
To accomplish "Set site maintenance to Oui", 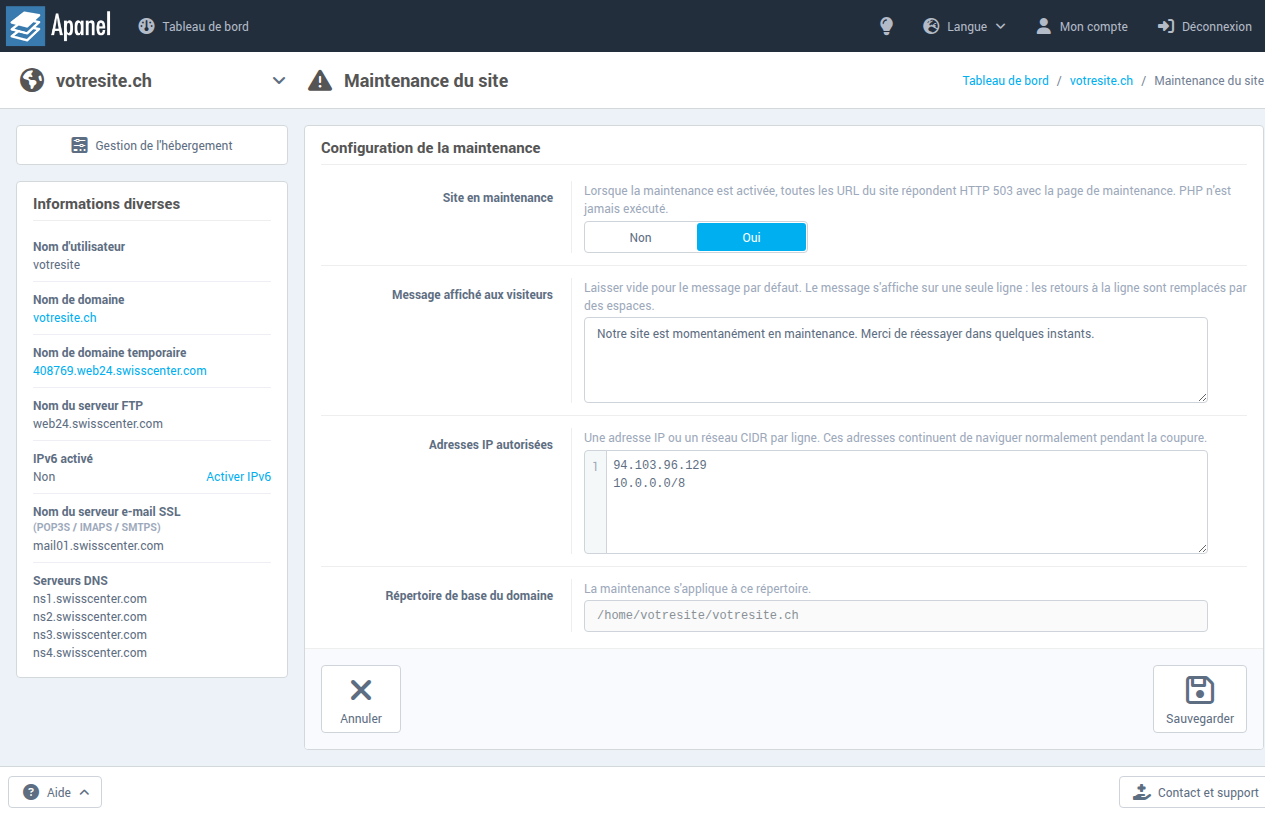I will pyautogui.click(x=751, y=237).
